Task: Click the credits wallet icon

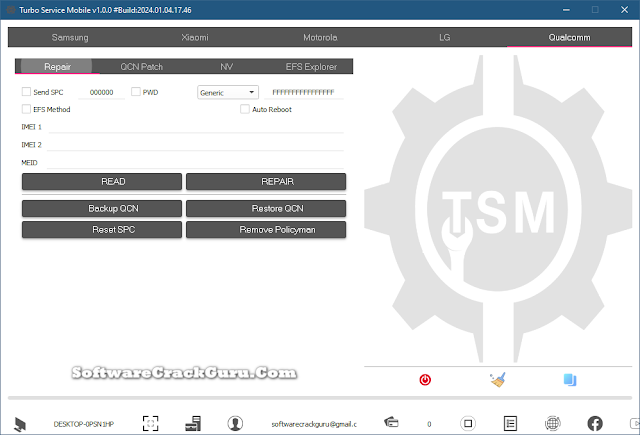Action: [391, 422]
